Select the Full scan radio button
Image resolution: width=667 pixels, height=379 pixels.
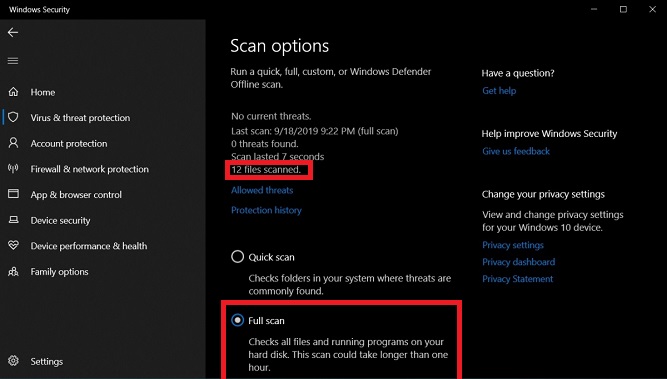tap(237, 320)
